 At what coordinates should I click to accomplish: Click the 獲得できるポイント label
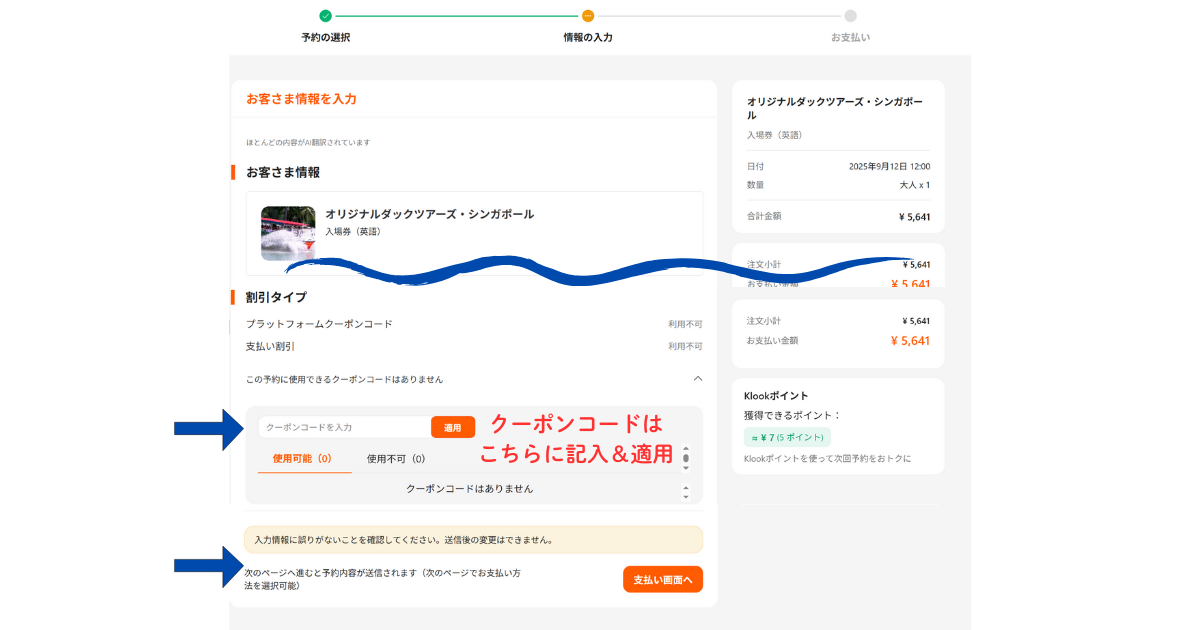(793, 415)
